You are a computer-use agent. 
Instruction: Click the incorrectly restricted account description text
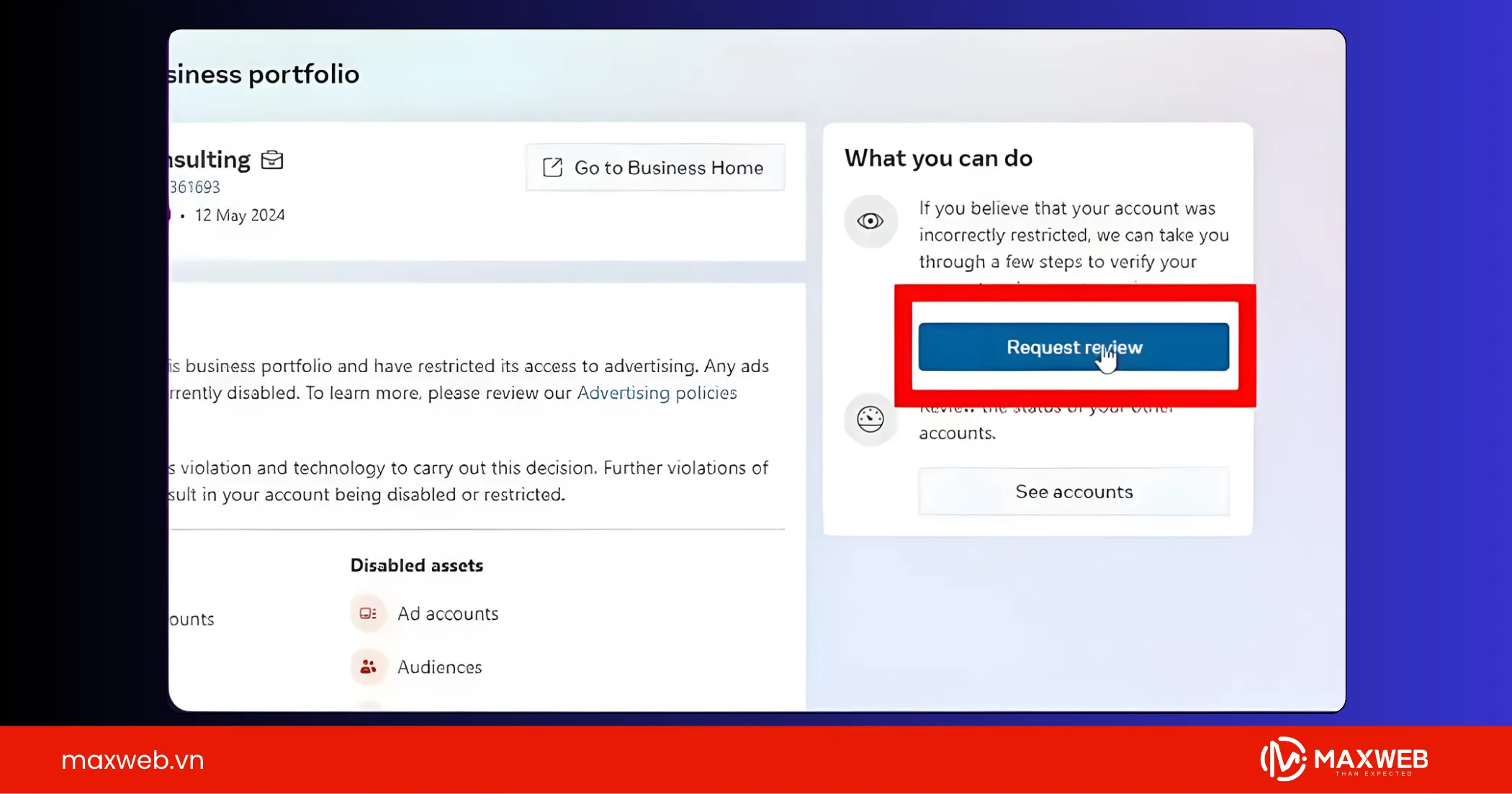pos(1073,235)
